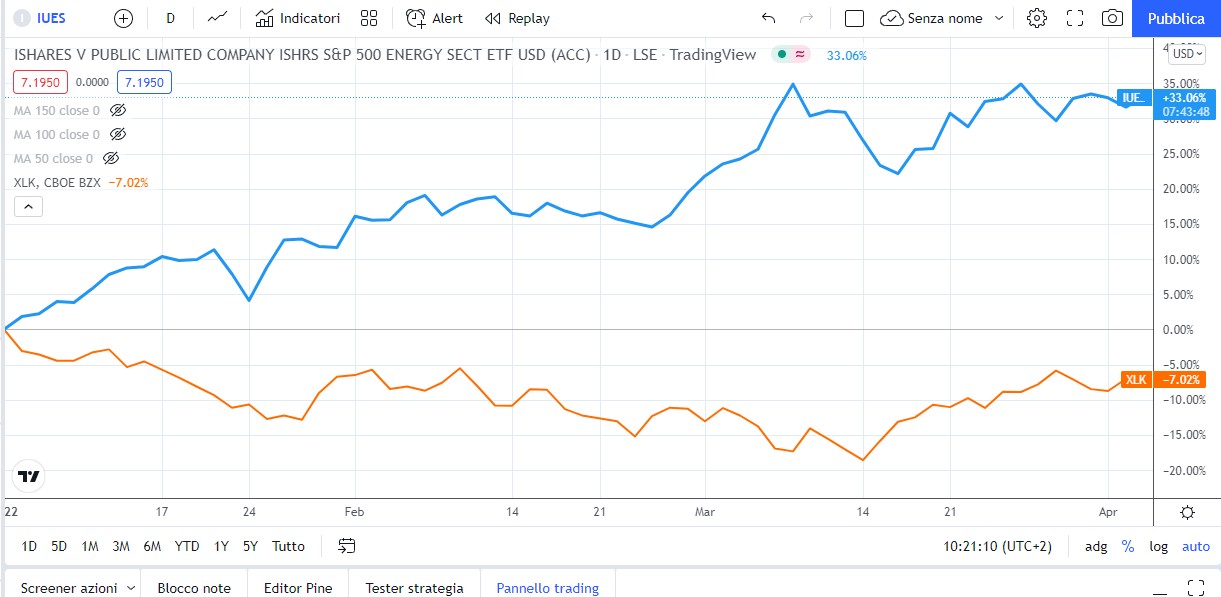This screenshot has width=1221, height=597.
Task: Open the Indicatori button
Action: [x=298, y=18]
